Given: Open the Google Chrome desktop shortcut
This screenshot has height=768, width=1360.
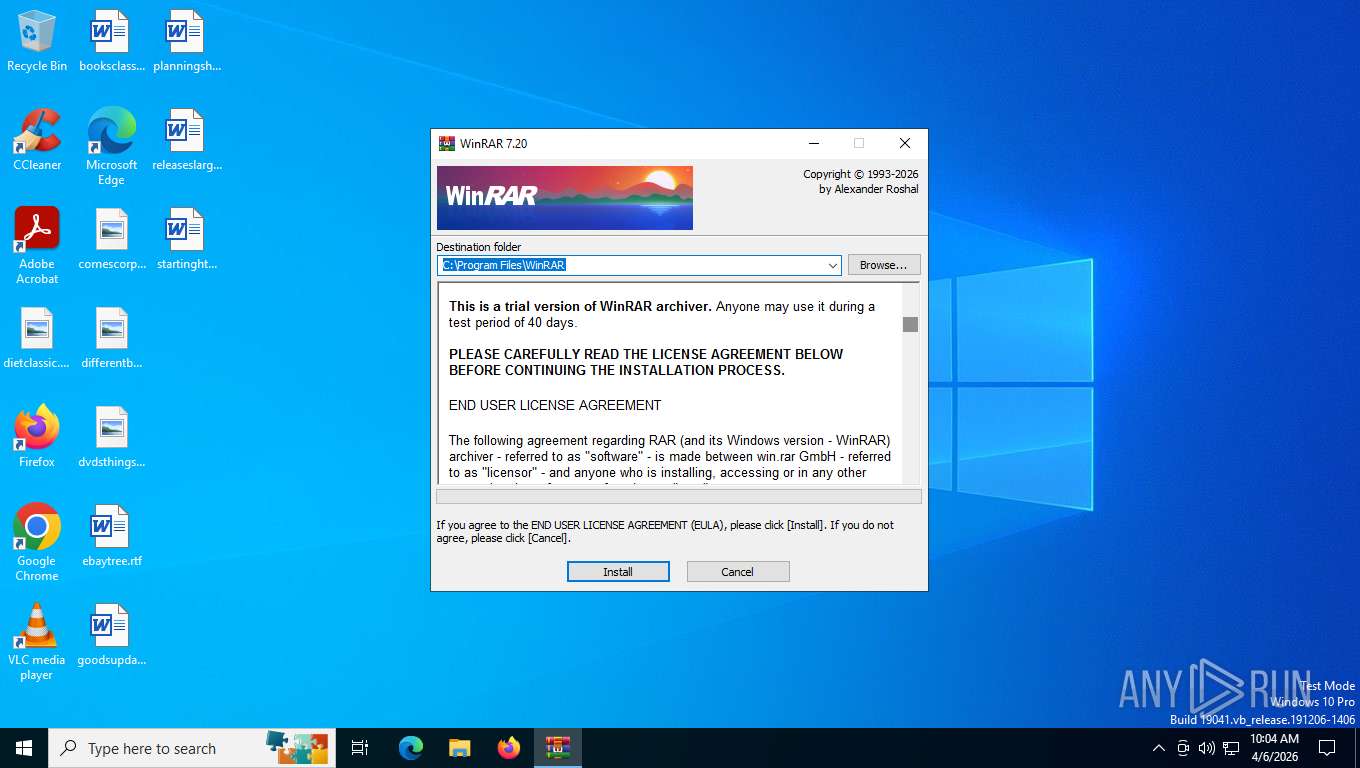Looking at the screenshot, I should [x=37, y=543].
